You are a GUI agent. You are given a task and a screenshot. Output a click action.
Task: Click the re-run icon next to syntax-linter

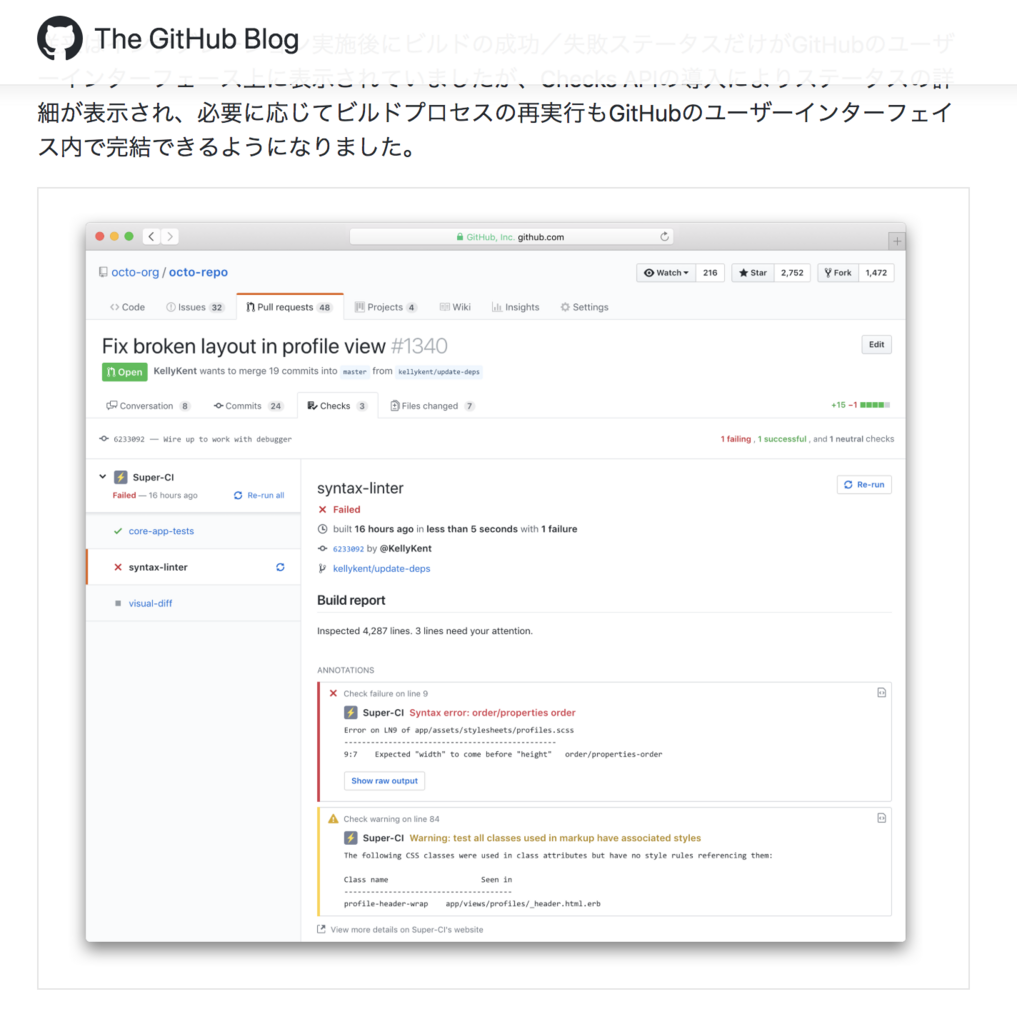point(280,567)
